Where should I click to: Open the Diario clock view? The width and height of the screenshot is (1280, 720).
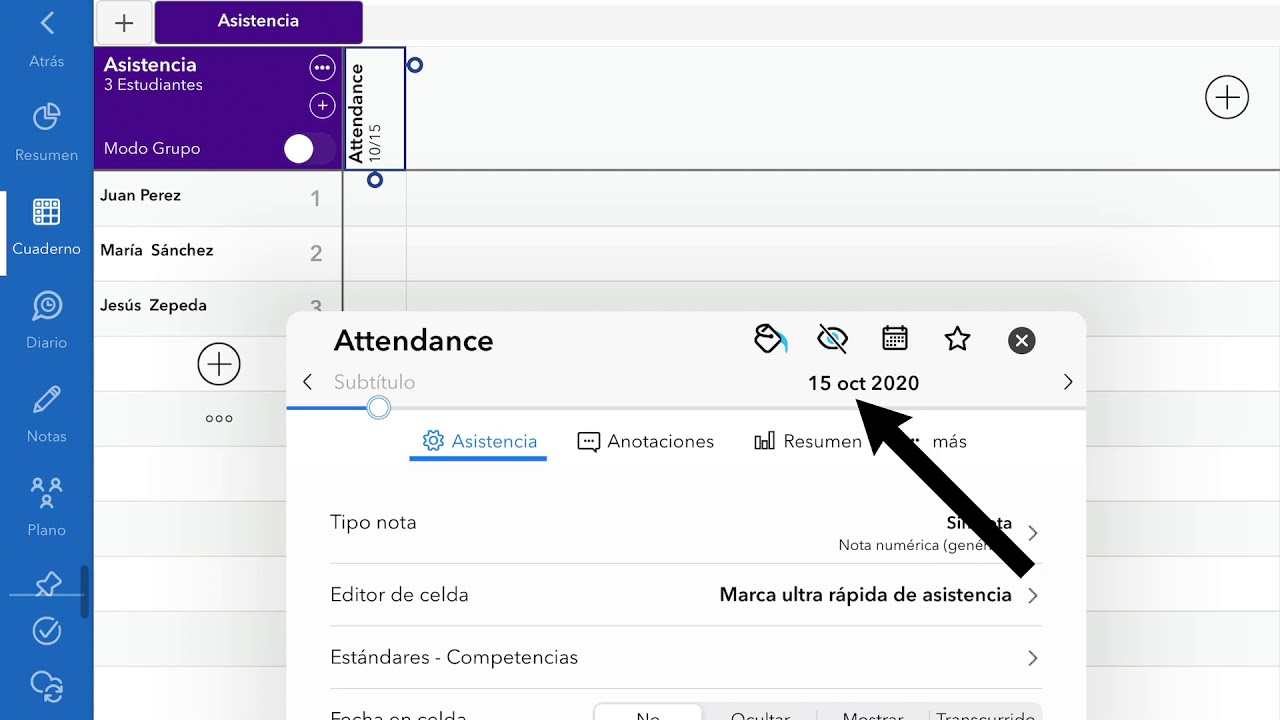[46, 320]
